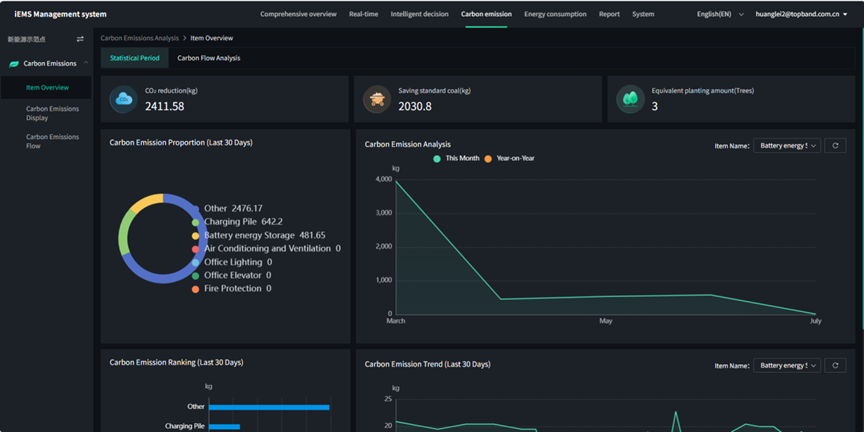Click the Other bar in ranking chart
The width and height of the screenshot is (864, 432).
coord(268,407)
